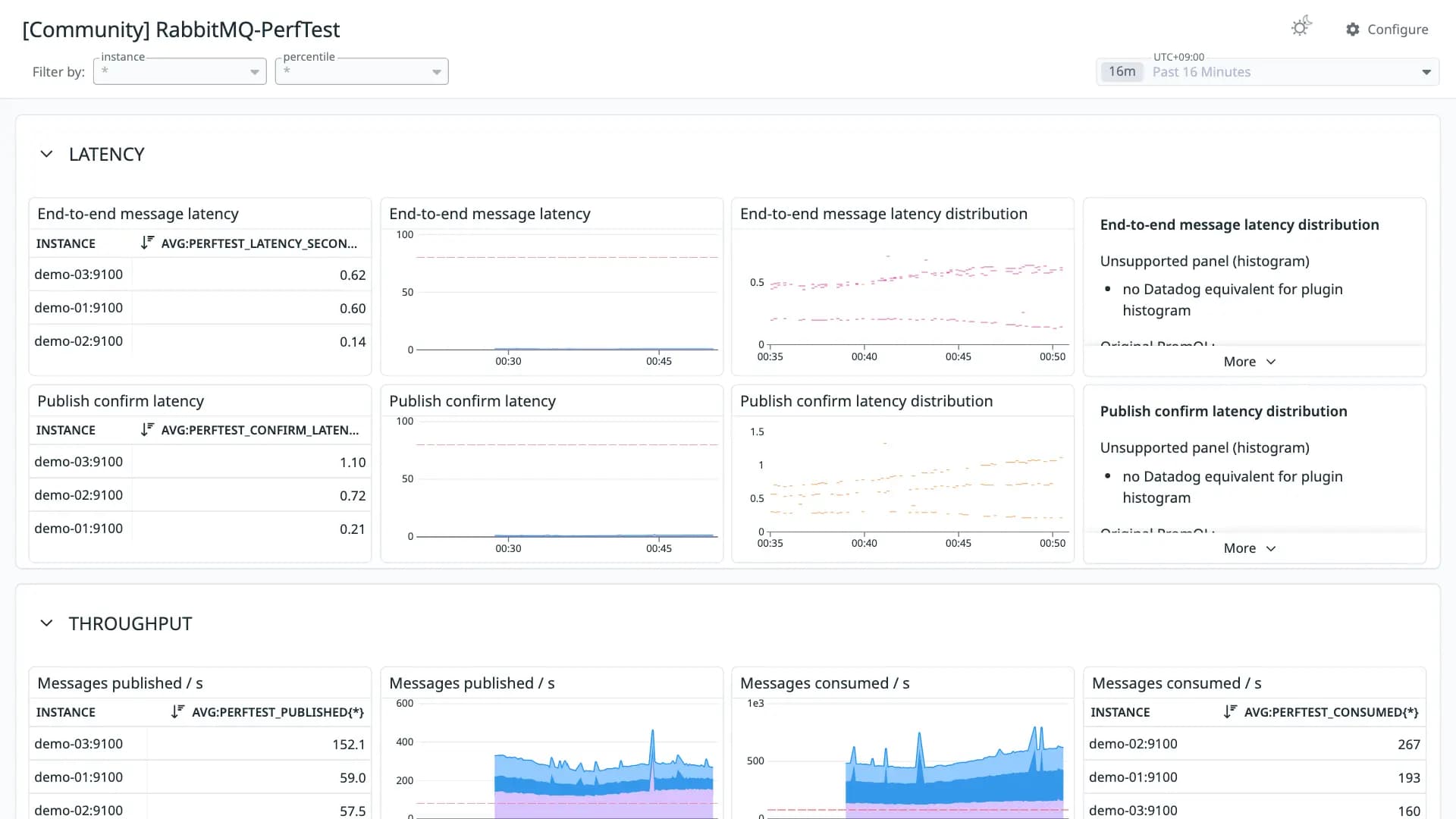Viewport: 1456px width, 819px height.
Task: Click the End-to-end message latency table title
Action: click(138, 214)
